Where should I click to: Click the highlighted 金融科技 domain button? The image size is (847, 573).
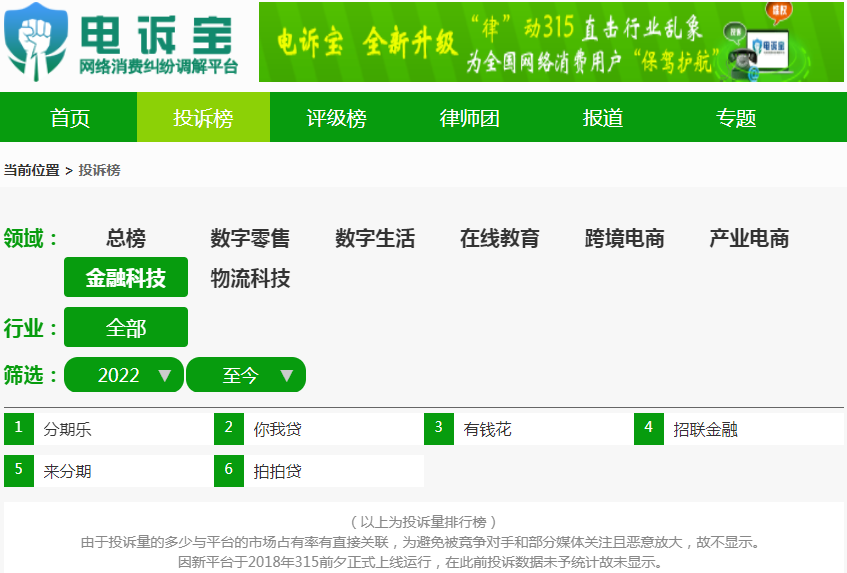(x=126, y=277)
